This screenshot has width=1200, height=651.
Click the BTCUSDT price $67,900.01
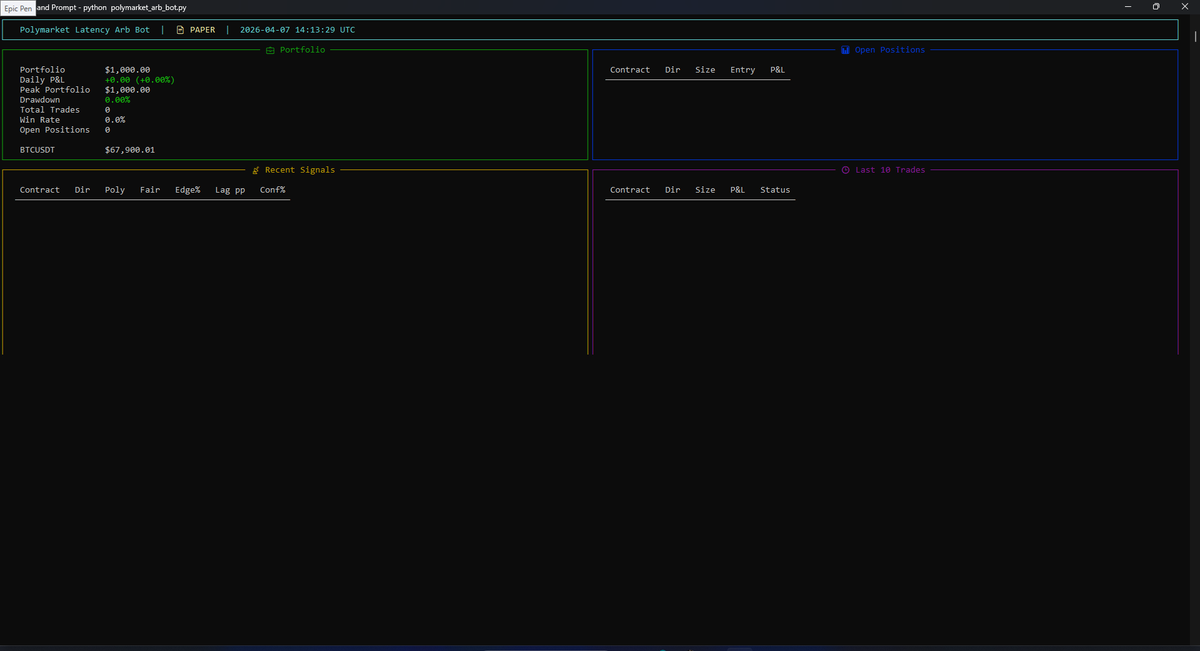(x=130, y=150)
